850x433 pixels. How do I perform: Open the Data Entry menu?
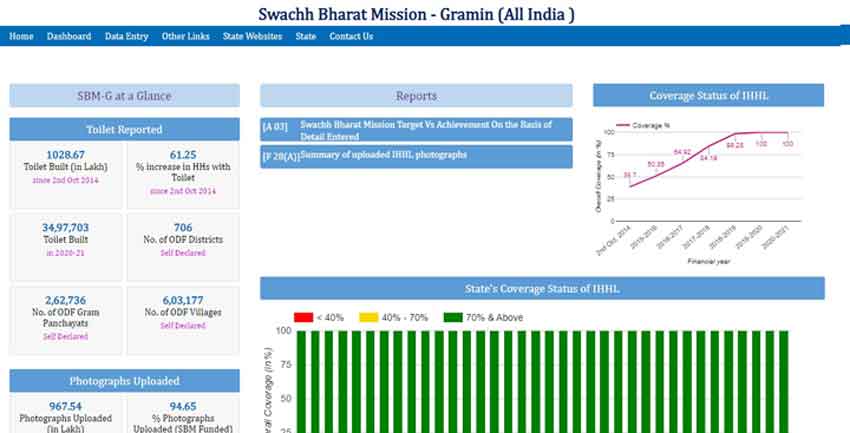(x=126, y=36)
